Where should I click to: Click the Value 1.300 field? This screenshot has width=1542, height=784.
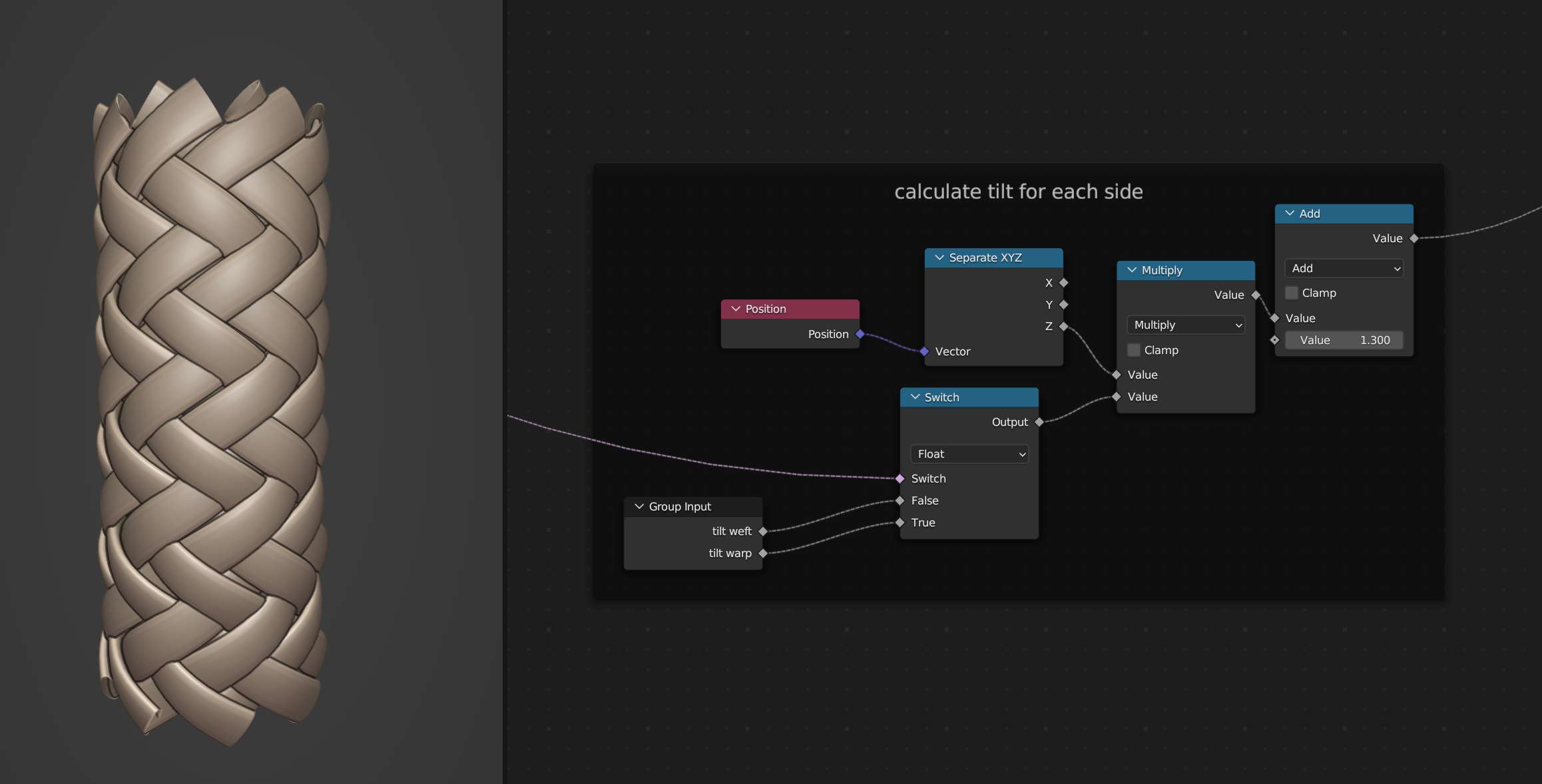click(x=1344, y=340)
